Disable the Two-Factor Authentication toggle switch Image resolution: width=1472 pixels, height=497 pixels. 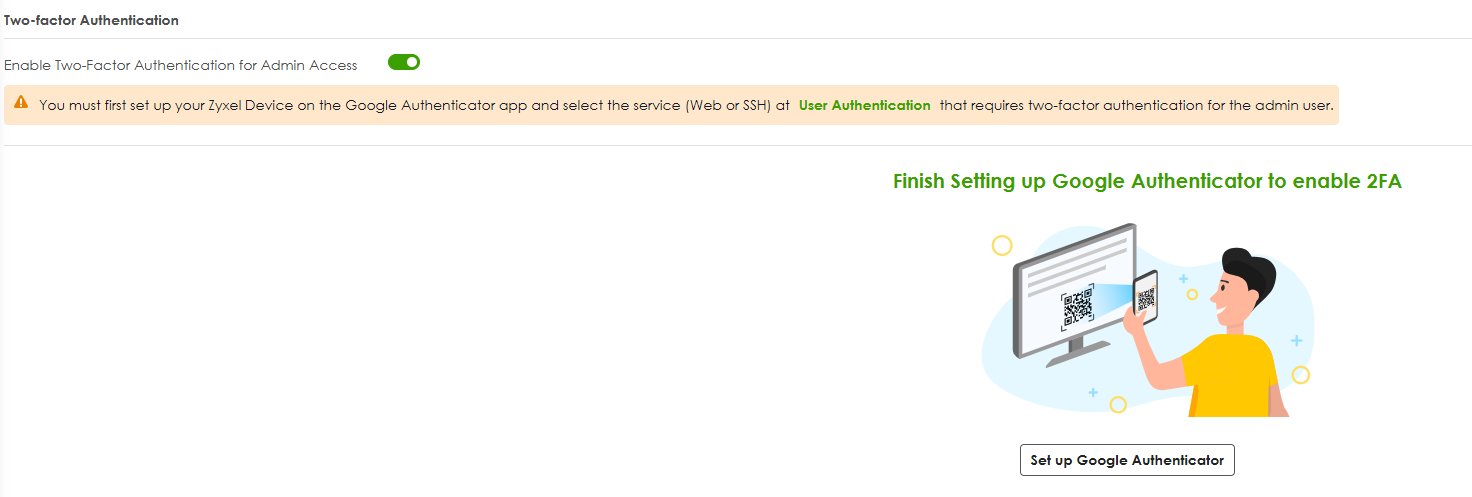coord(404,63)
